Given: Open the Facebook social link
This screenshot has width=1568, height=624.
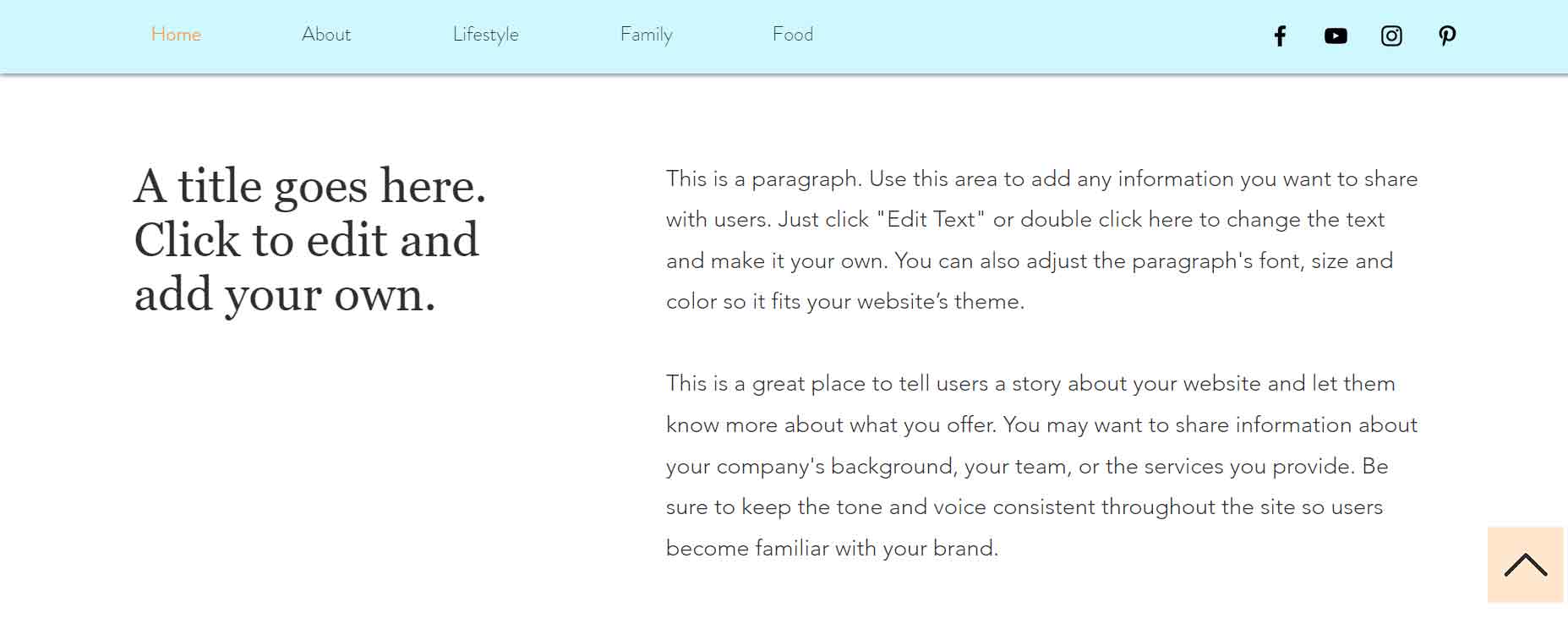Looking at the screenshot, I should [1280, 36].
